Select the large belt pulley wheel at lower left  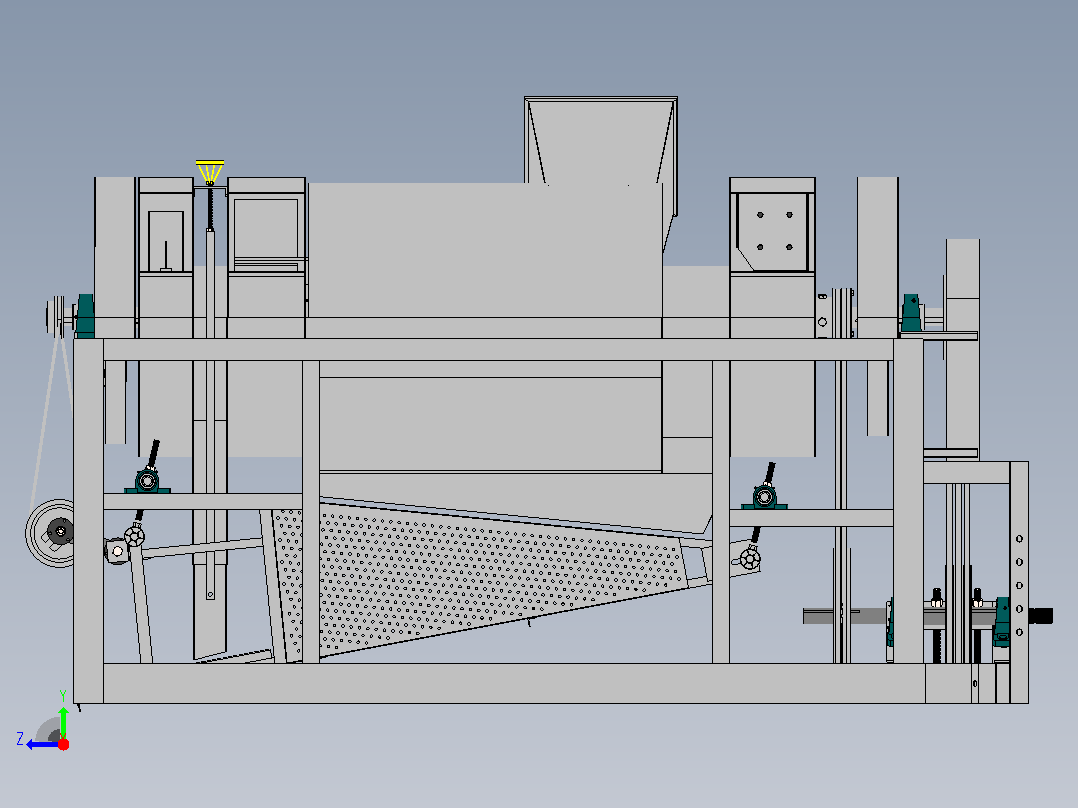(51, 533)
